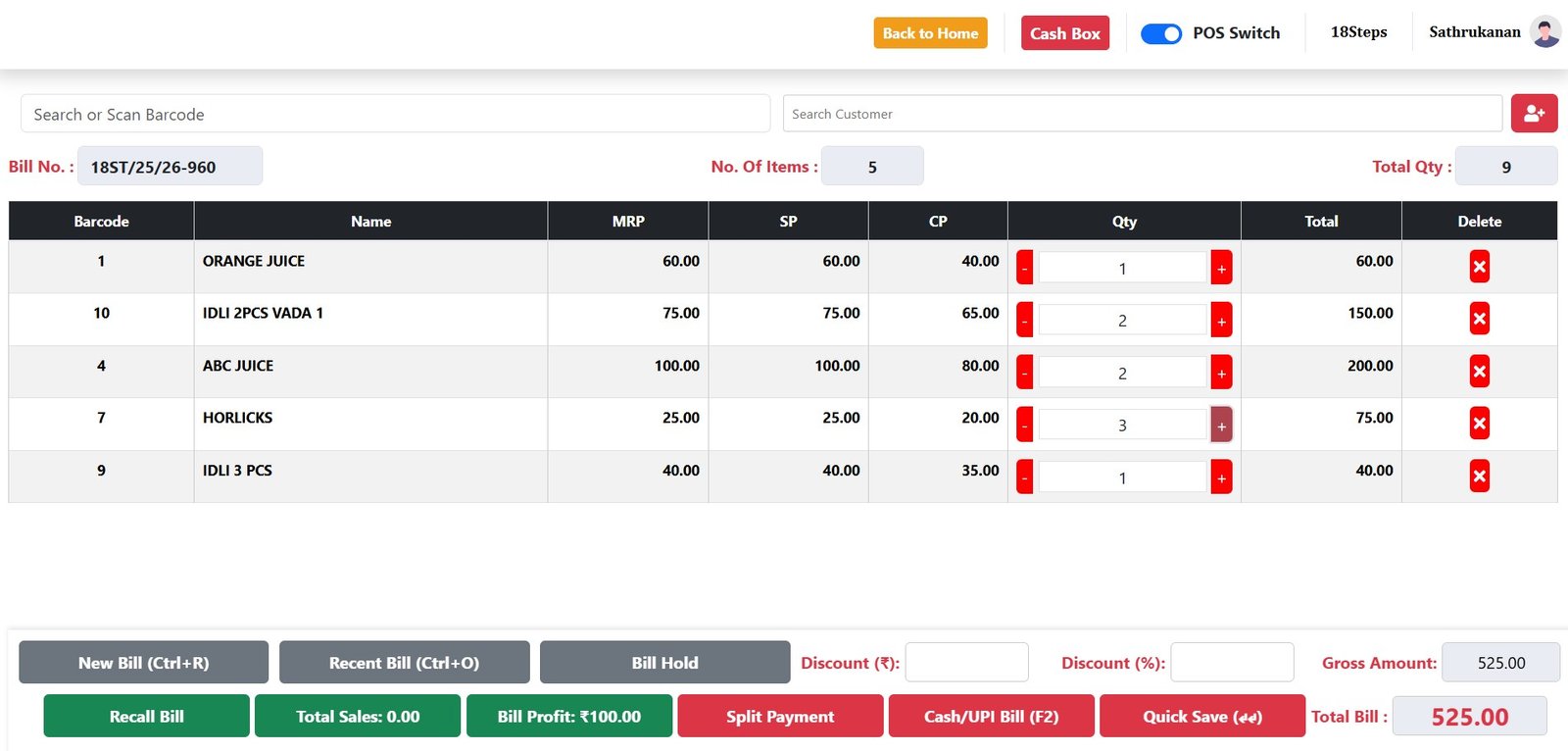Increase quantity of ORANGE JUICE
This screenshot has width=1568, height=751.
[x=1221, y=268]
